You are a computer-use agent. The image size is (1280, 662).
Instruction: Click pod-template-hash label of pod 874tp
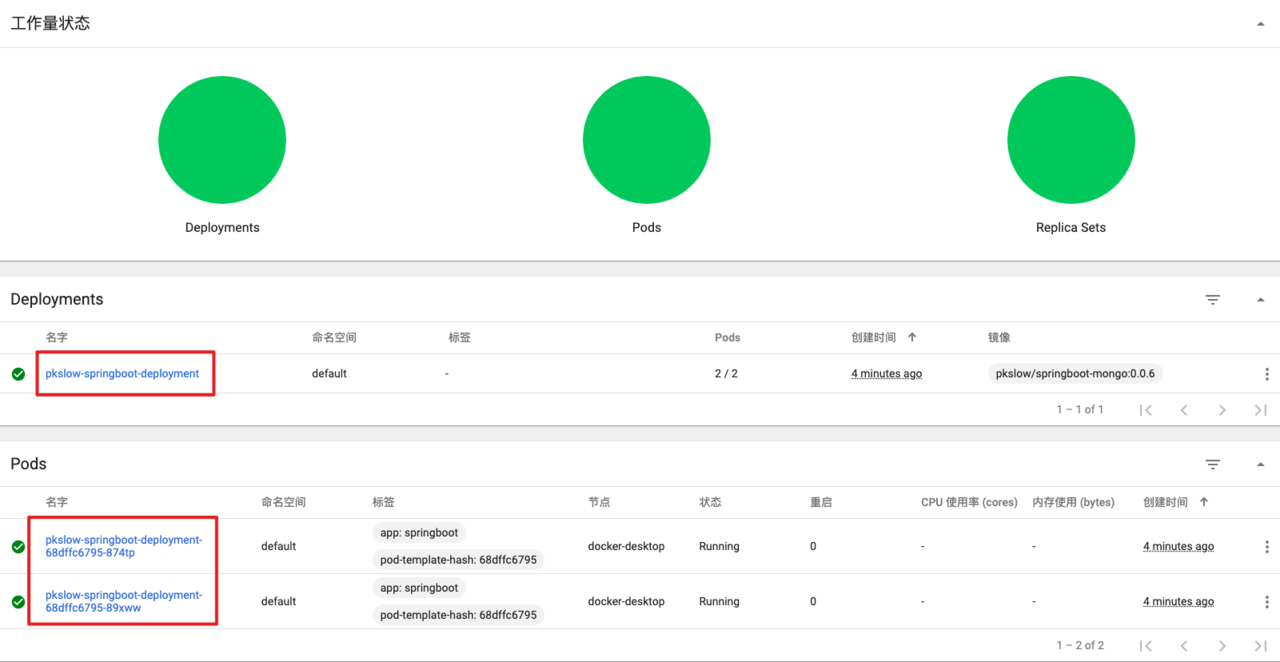click(x=458, y=560)
